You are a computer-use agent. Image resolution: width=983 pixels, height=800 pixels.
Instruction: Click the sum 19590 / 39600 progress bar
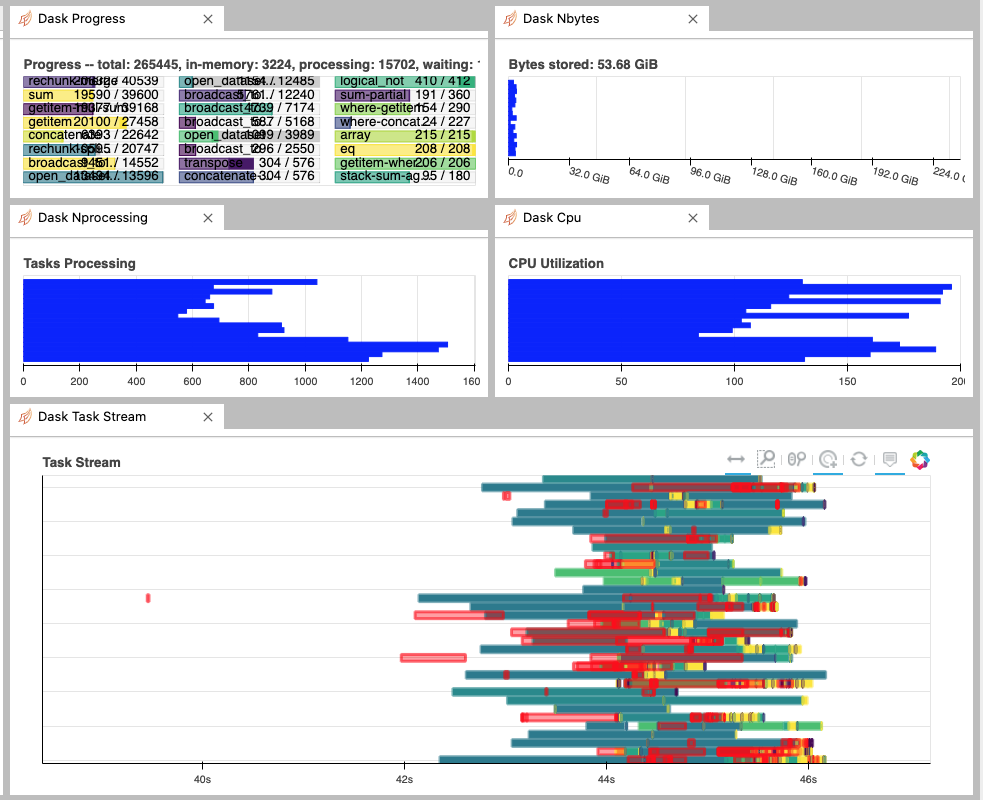[93, 95]
